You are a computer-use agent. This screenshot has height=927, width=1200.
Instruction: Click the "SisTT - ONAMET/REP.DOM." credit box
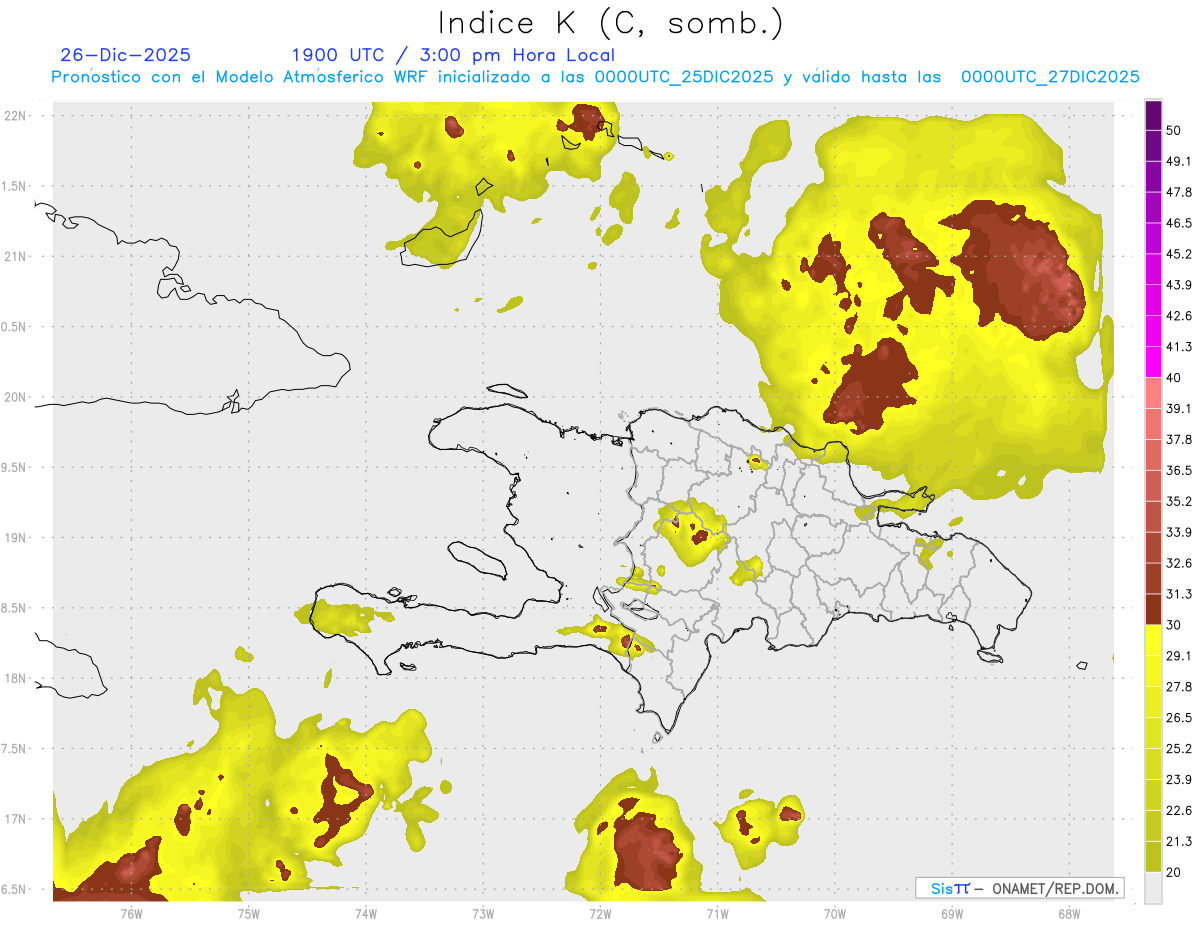click(1019, 888)
